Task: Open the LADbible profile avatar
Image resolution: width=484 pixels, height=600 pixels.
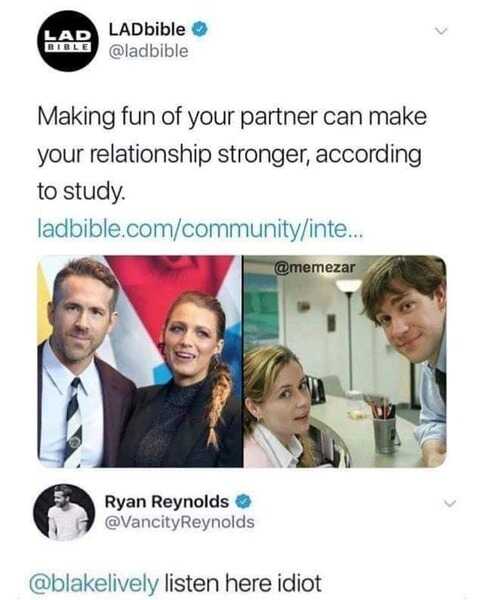Action: tap(68, 41)
